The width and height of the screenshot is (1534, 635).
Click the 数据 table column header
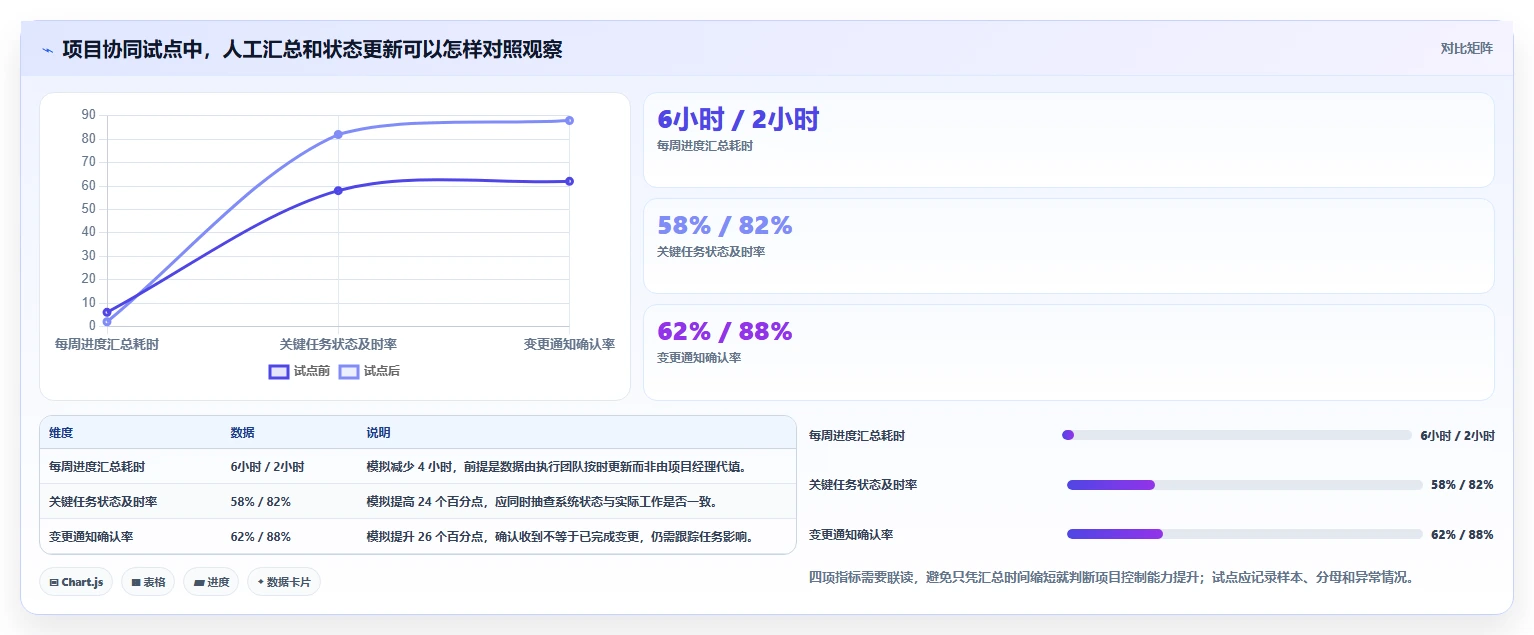242,433
